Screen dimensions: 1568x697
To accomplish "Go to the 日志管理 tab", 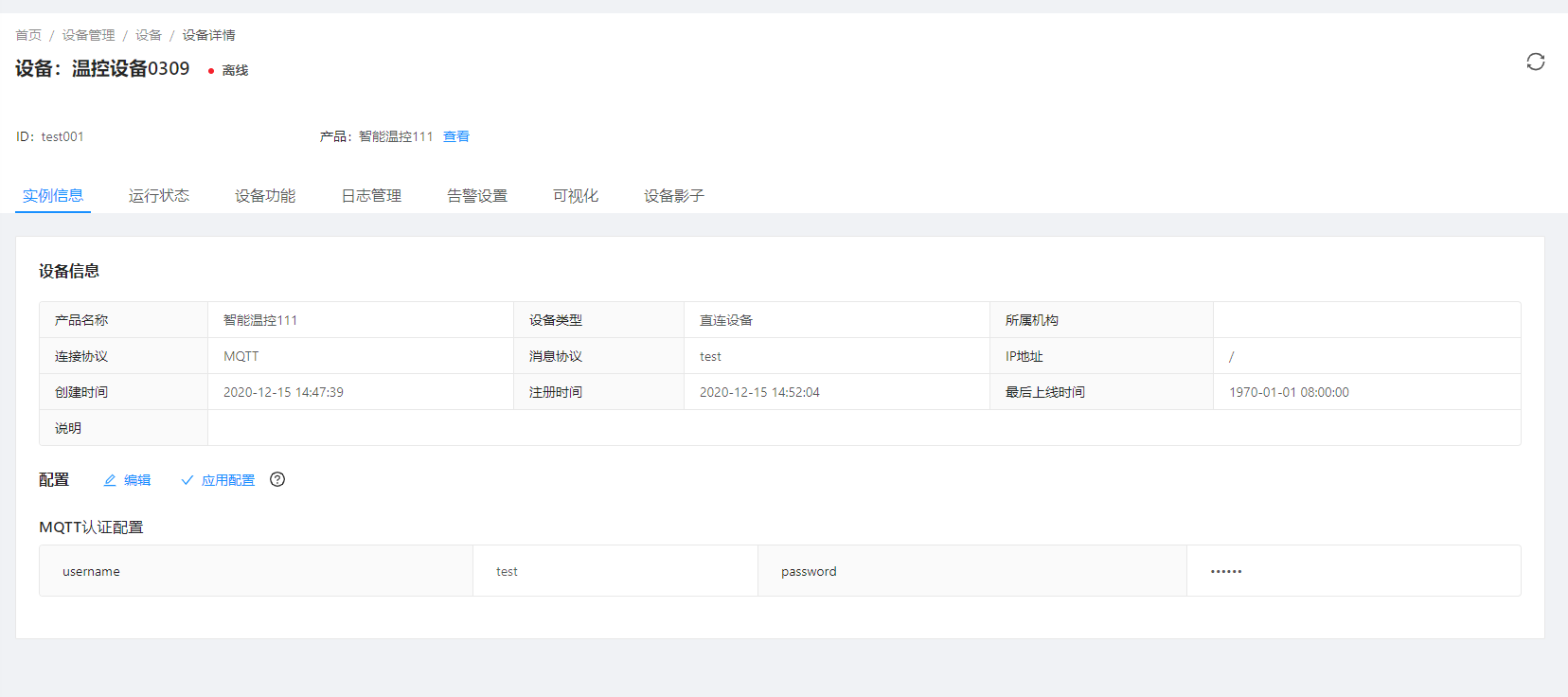I will click(371, 196).
